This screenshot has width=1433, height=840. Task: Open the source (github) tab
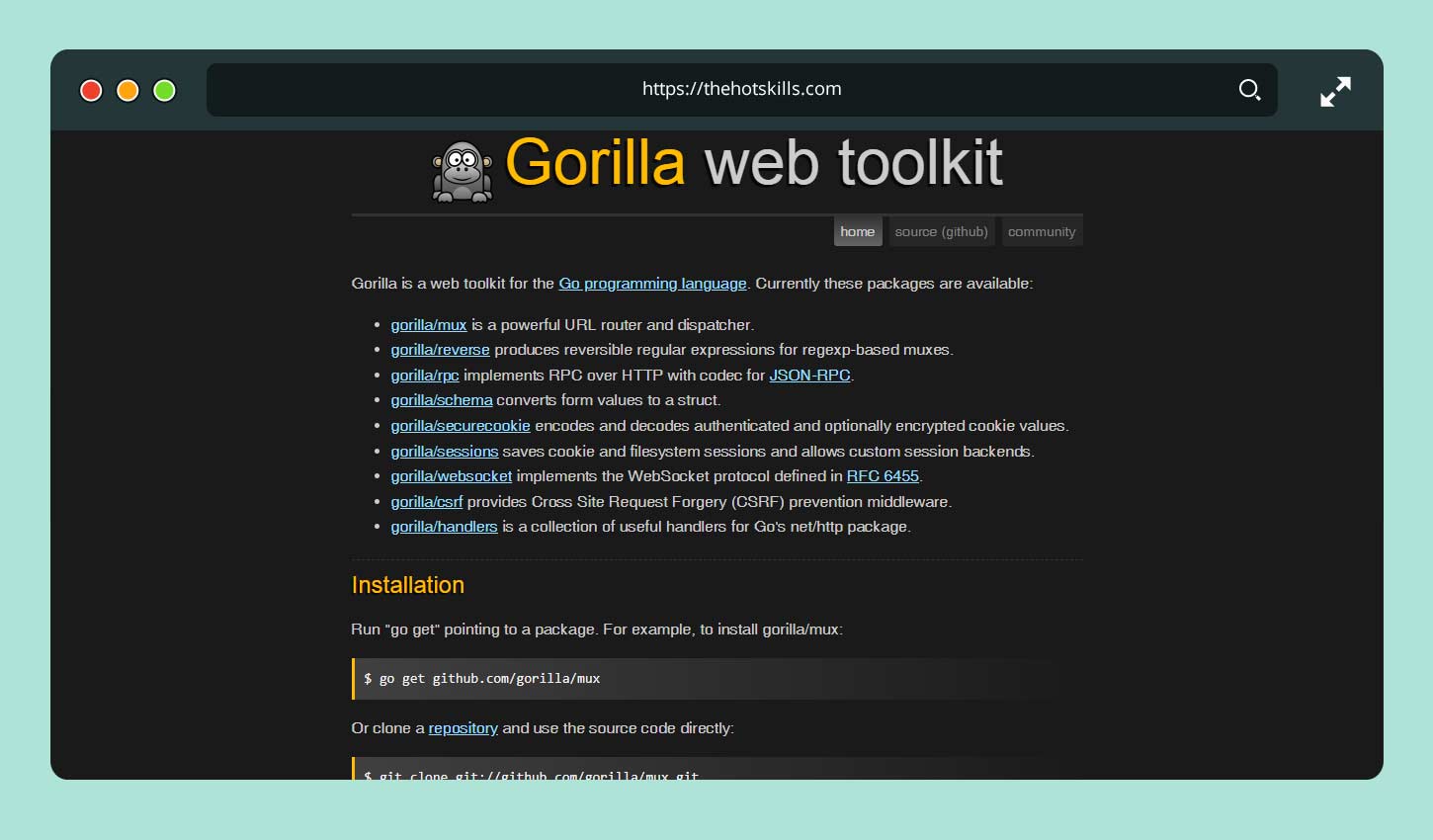(941, 231)
